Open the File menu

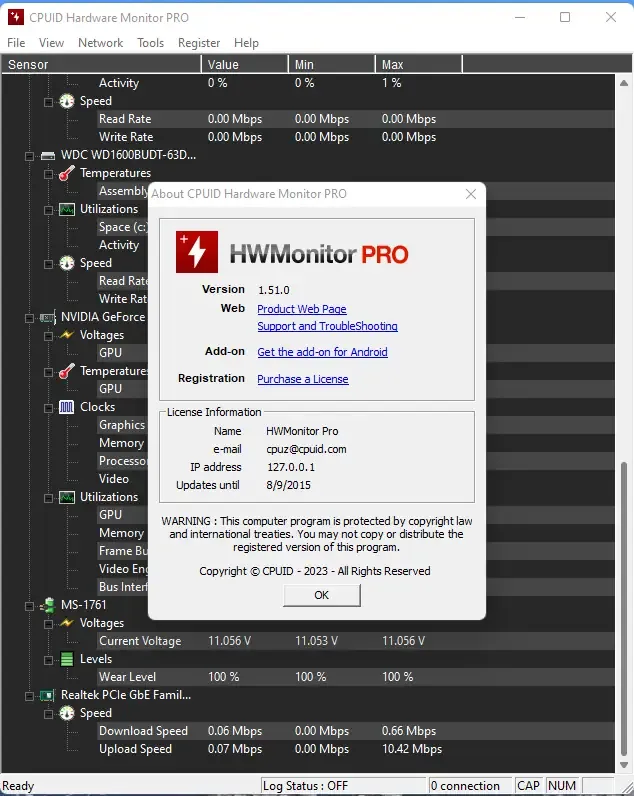click(x=16, y=43)
